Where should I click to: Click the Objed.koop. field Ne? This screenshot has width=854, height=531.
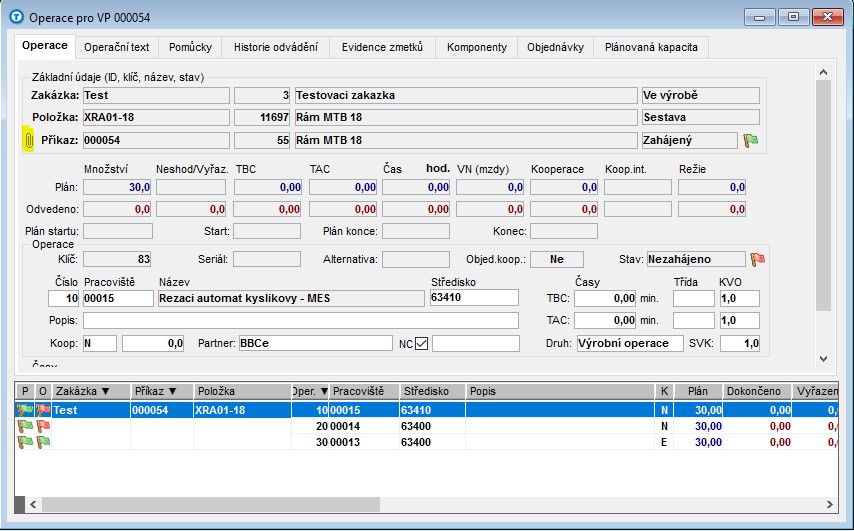[557, 259]
